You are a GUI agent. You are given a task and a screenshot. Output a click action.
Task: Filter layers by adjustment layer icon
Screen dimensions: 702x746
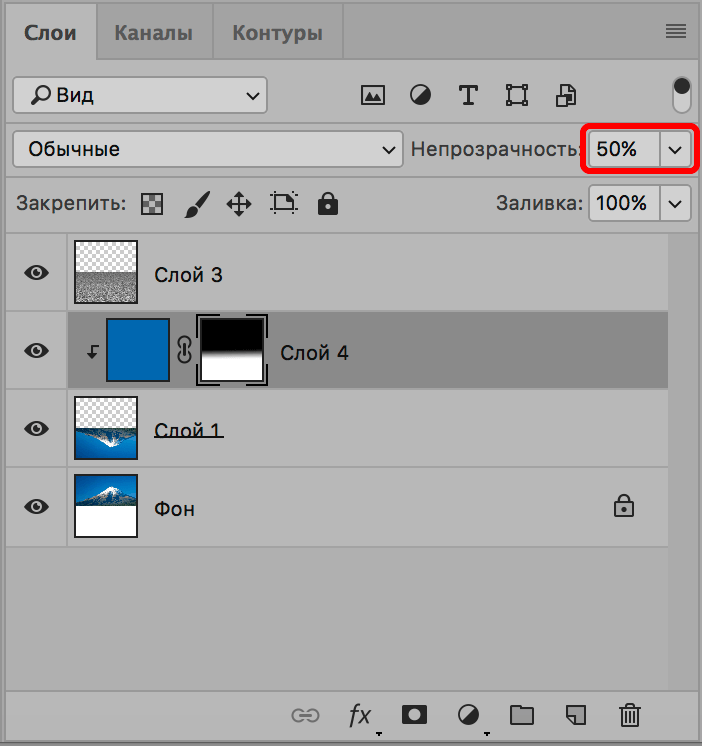tap(420, 95)
